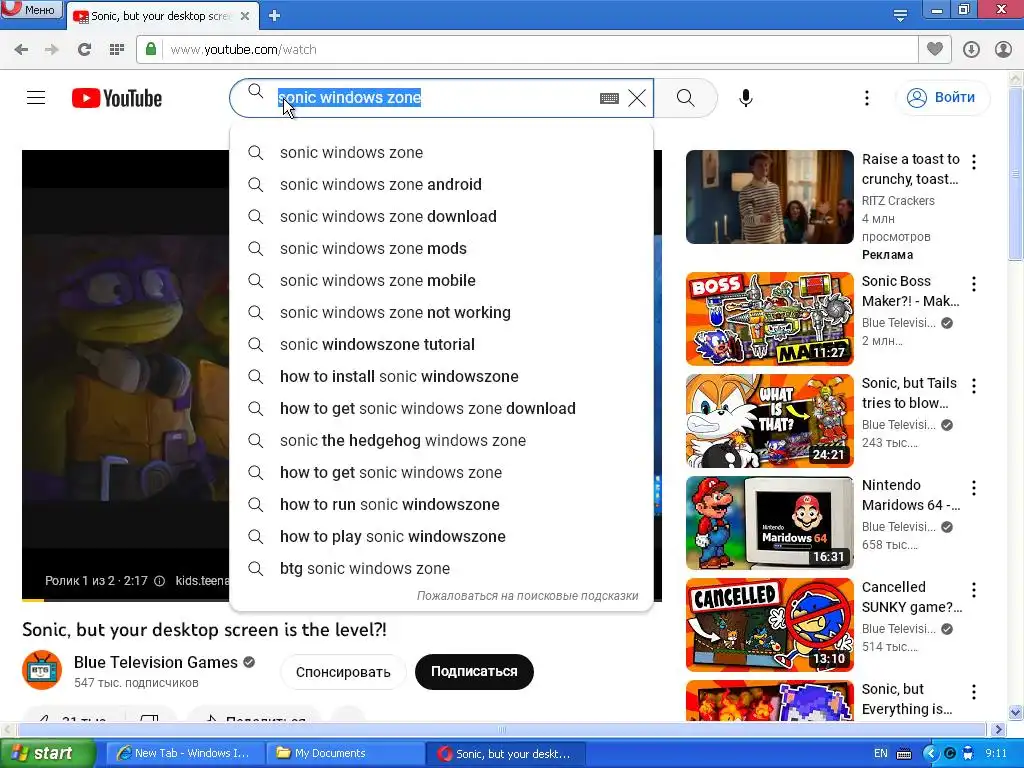
Task: Open the browser account profile icon
Action: [1003, 50]
